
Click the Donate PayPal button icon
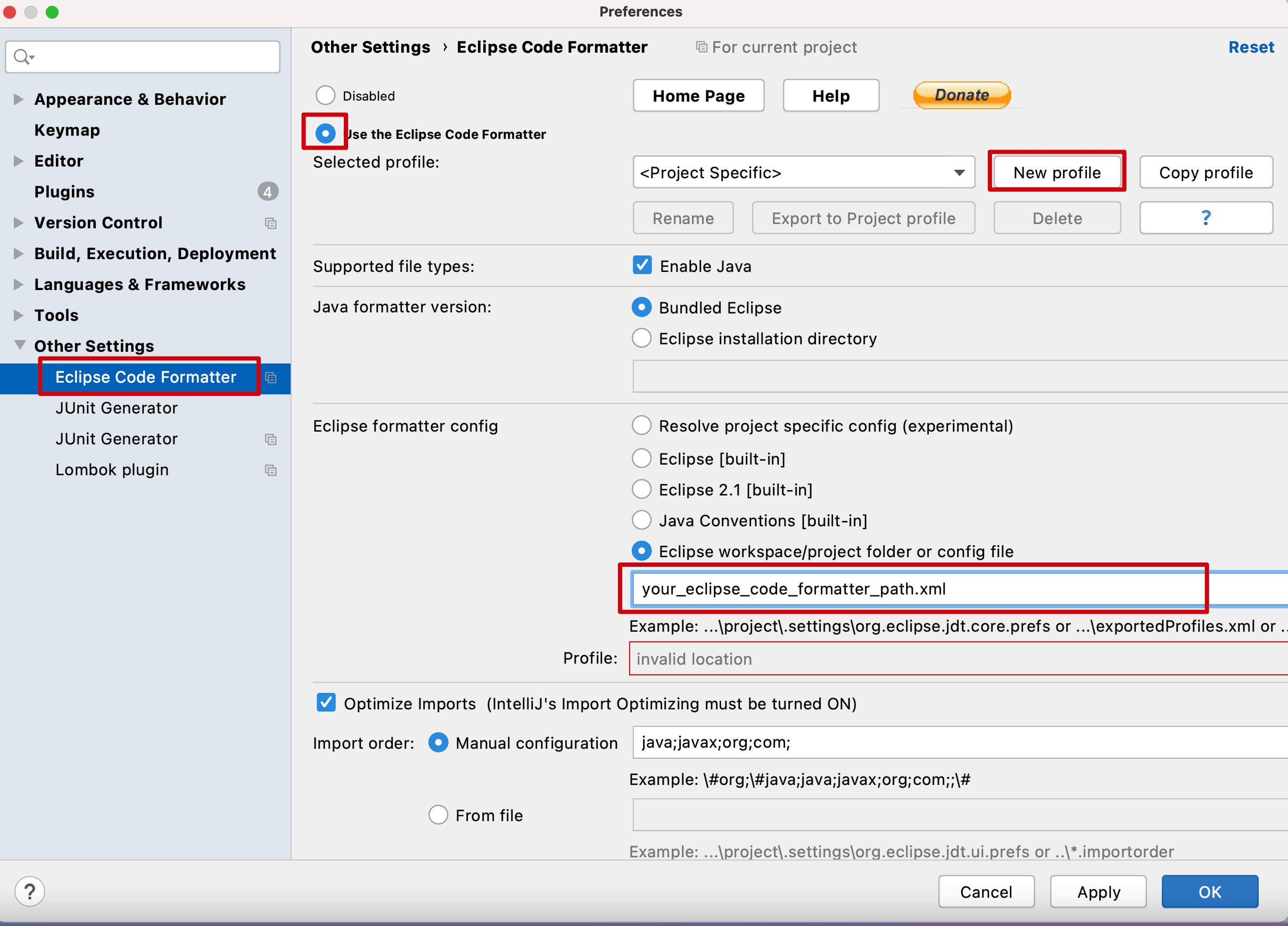pos(961,95)
